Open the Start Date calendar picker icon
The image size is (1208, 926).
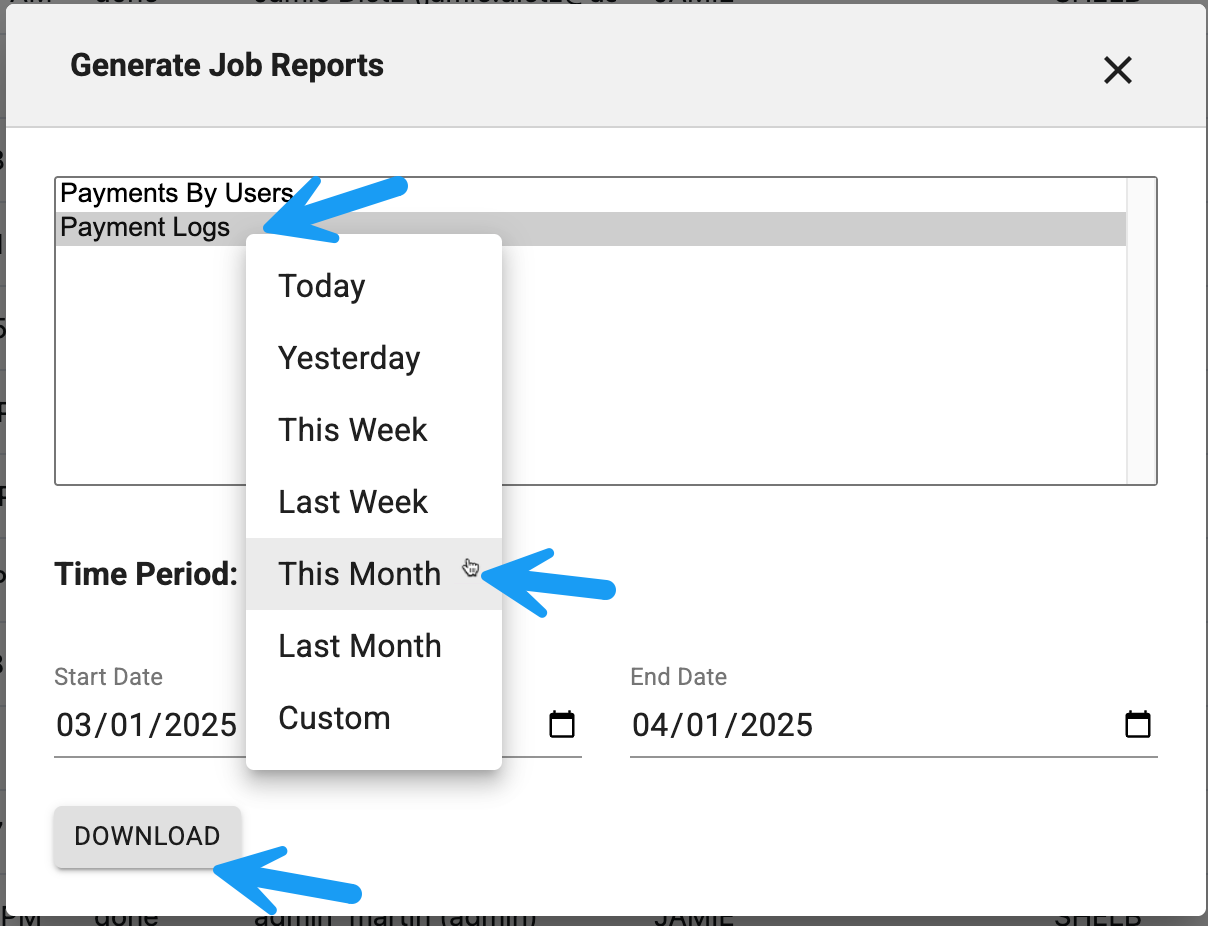coord(563,724)
